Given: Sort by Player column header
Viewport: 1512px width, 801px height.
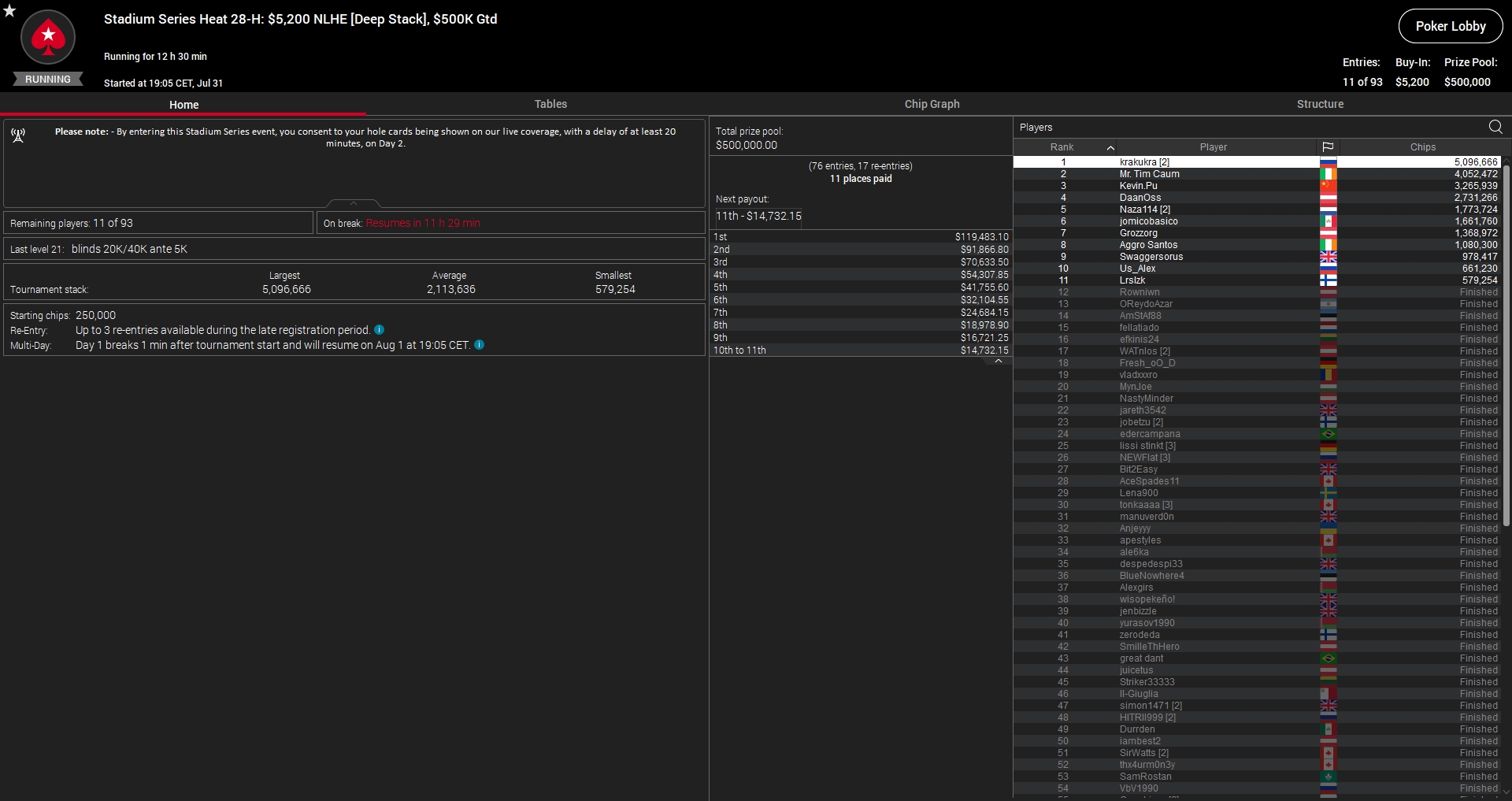Looking at the screenshot, I should [1213, 147].
